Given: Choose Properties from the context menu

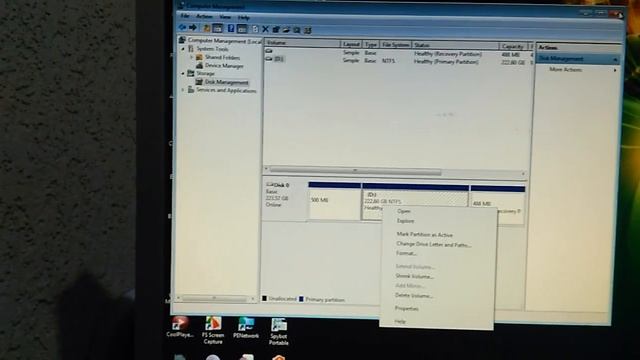Looking at the screenshot, I should coord(407,309).
